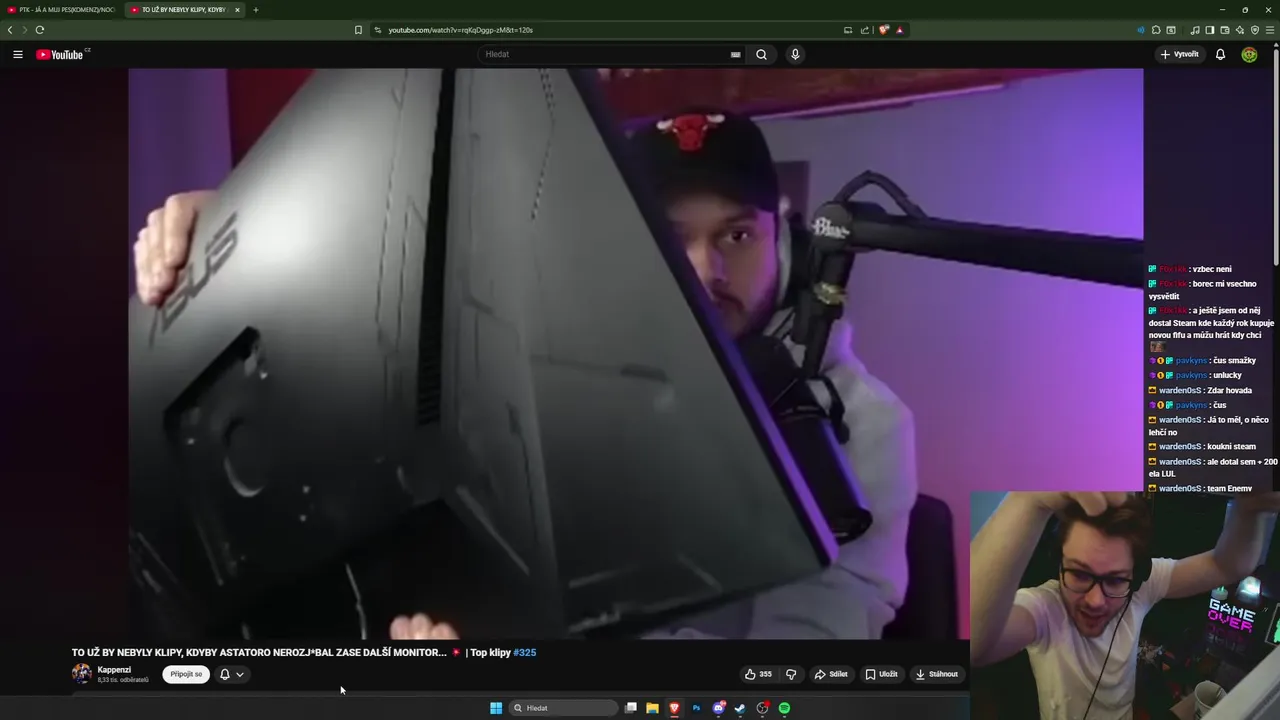The width and height of the screenshot is (1280, 720).
Task: Open Steam from the taskbar
Action: (x=740, y=708)
